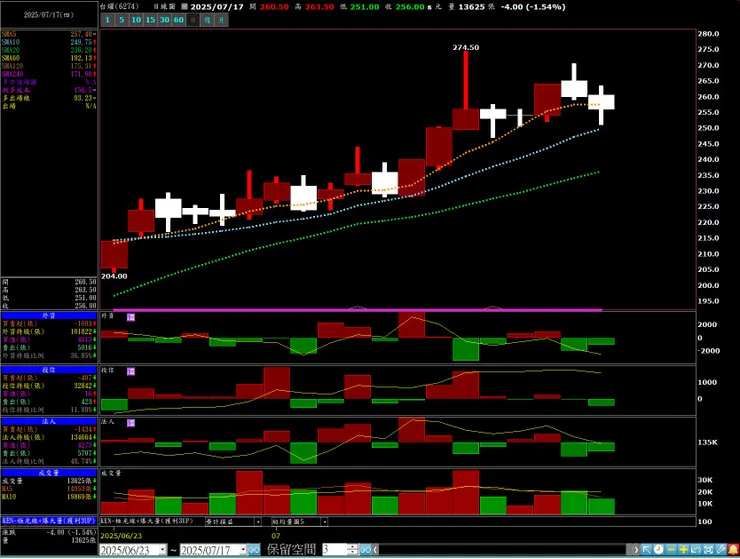Click the 成交量 blue section header
This screenshot has height=559, width=740.
point(49,473)
